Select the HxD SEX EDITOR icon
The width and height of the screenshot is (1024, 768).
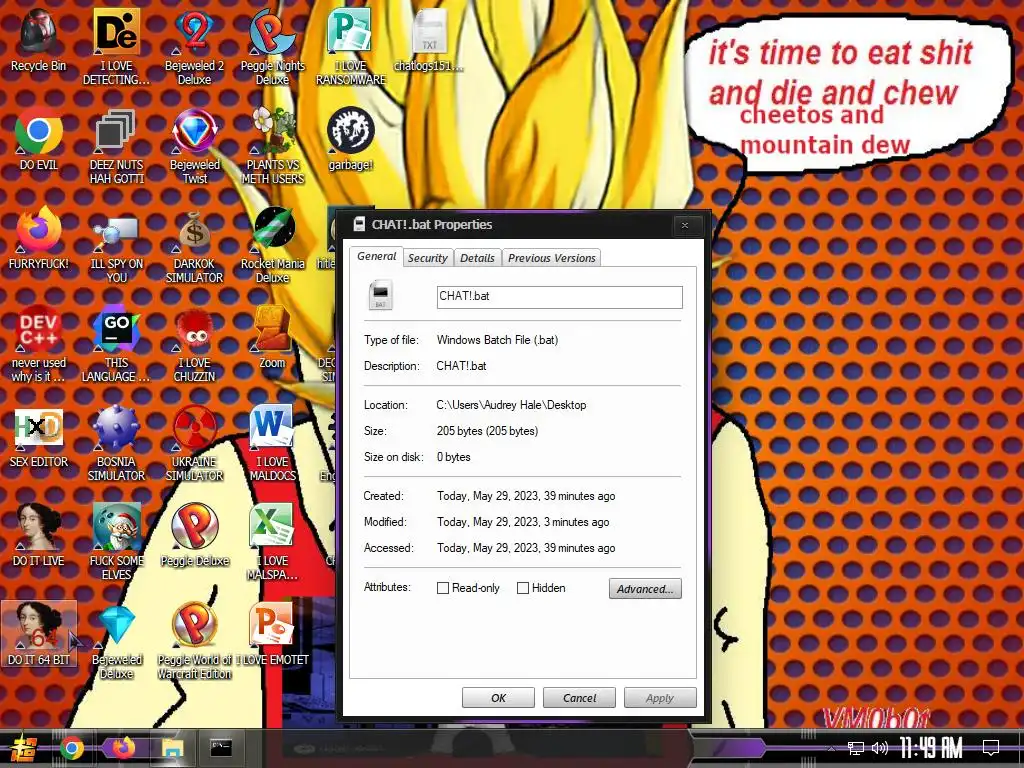coord(39,436)
